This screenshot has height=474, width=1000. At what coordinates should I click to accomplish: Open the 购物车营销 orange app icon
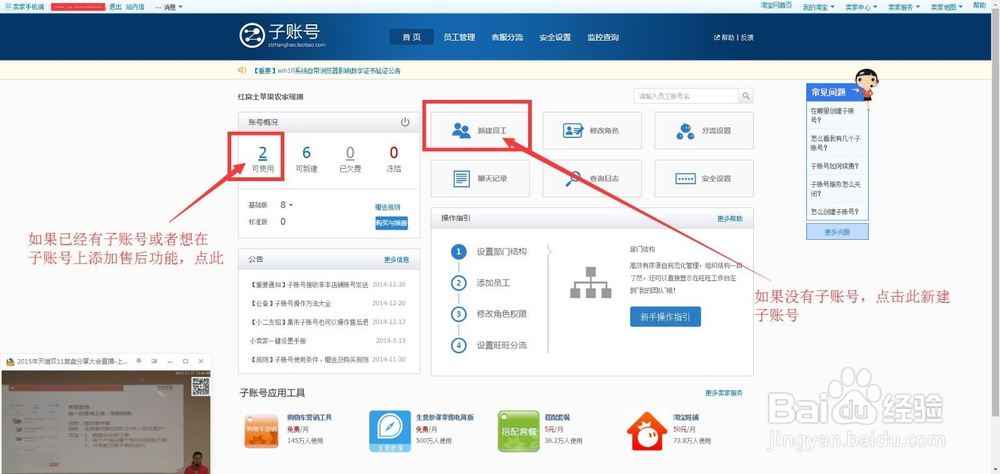261,431
